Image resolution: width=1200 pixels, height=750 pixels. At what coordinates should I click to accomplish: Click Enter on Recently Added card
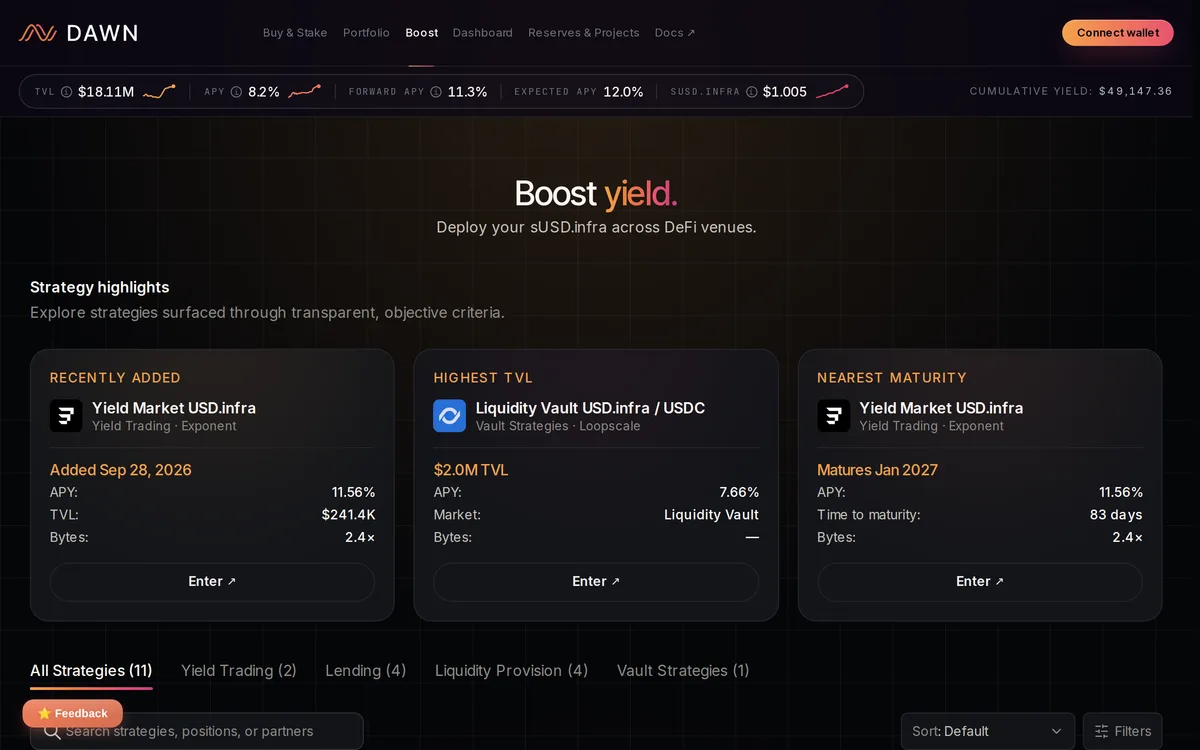tap(212, 582)
